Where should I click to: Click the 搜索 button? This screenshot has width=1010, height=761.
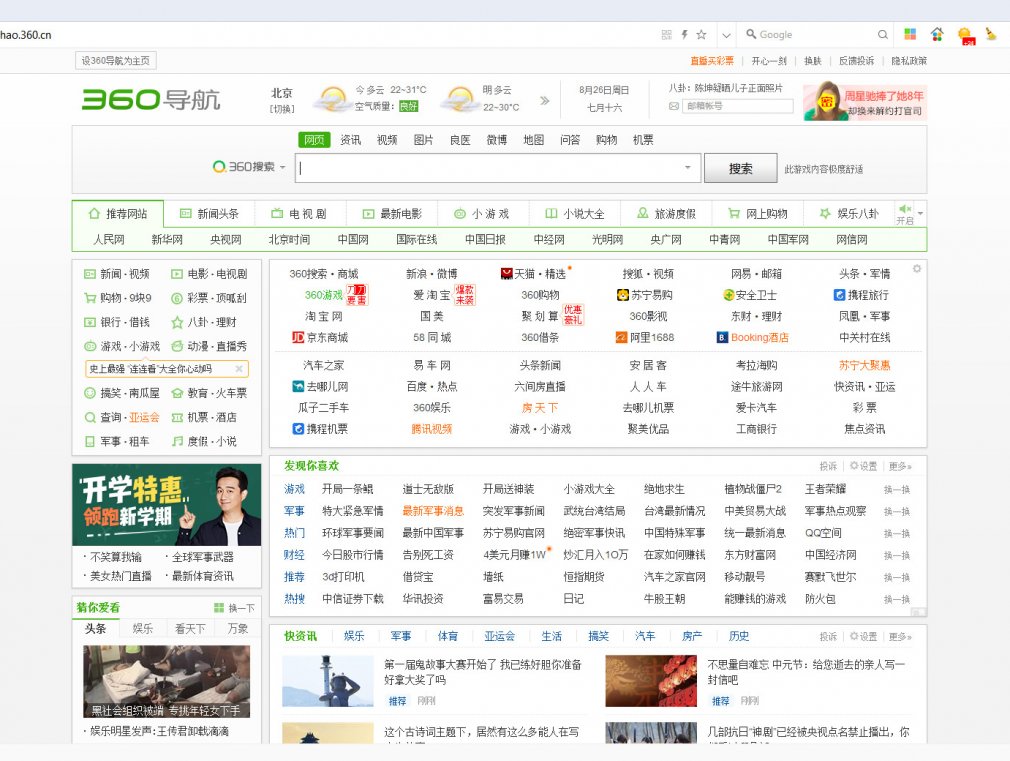click(741, 169)
